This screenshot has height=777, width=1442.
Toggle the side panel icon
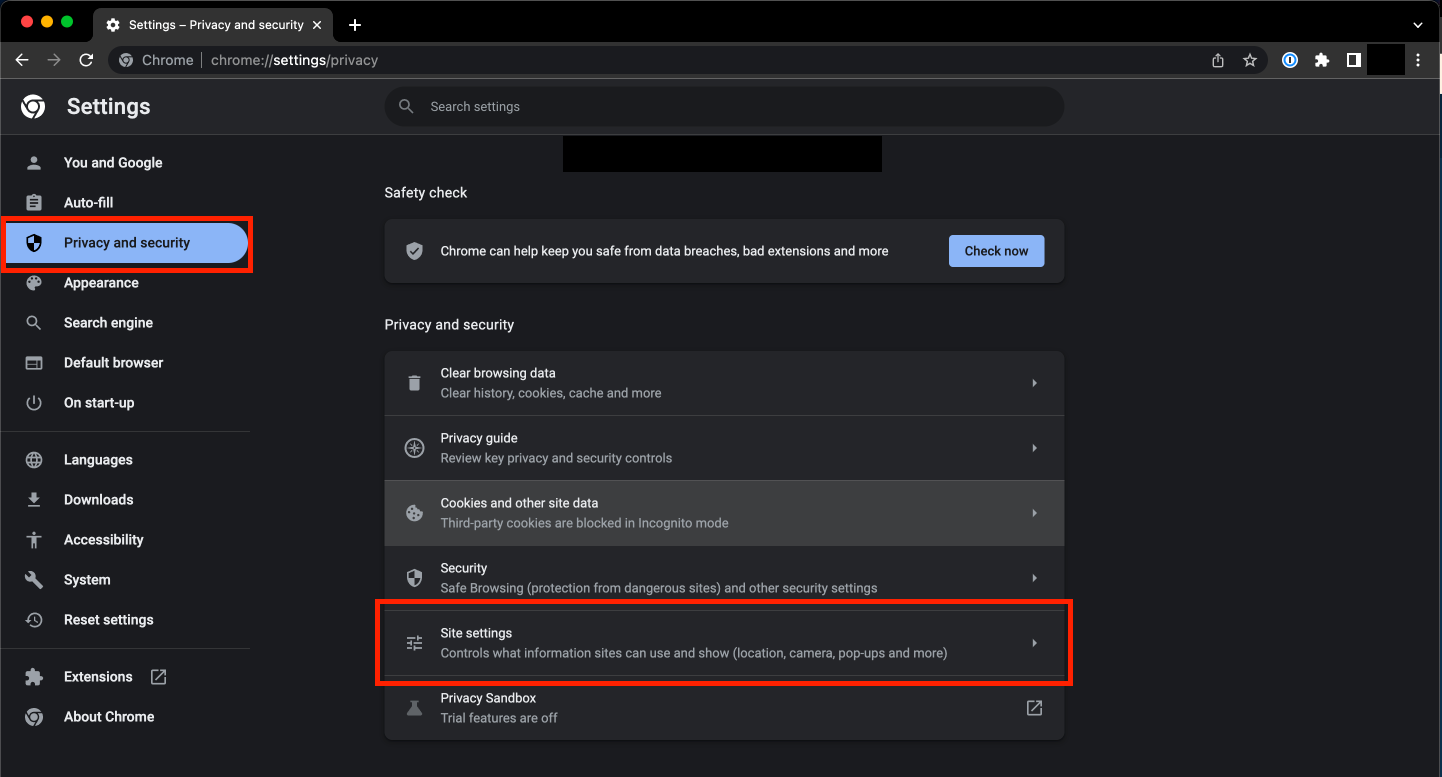(x=1354, y=60)
